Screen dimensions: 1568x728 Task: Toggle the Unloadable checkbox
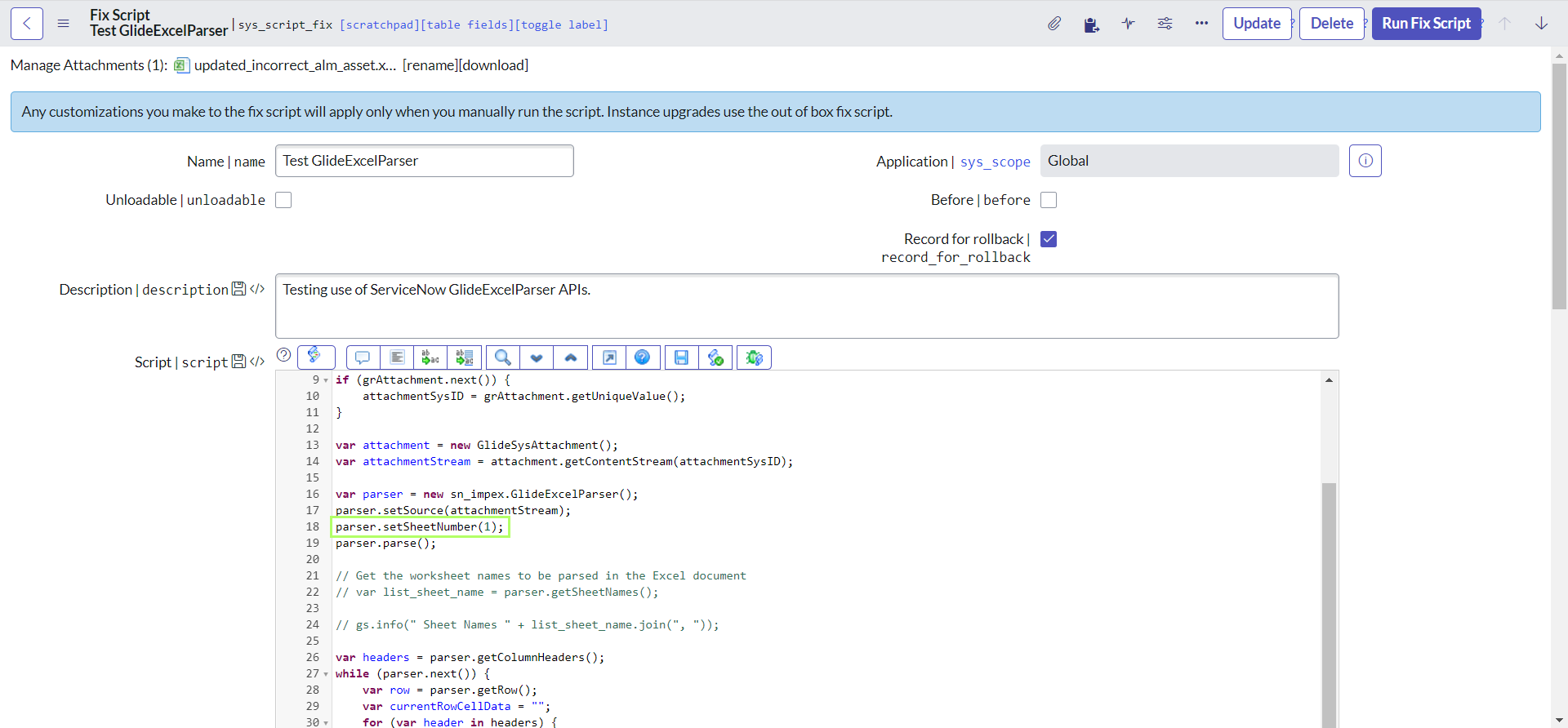click(283, 200)
